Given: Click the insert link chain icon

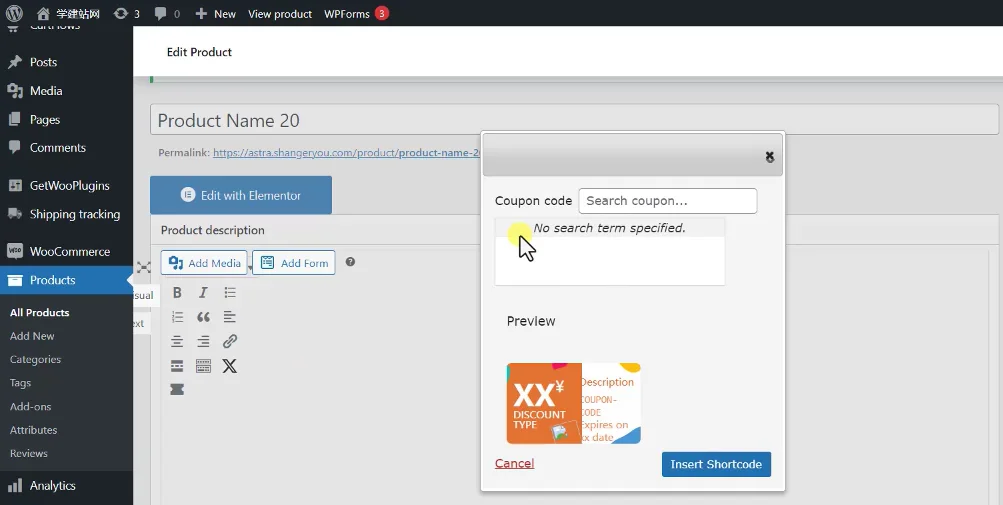Looking at the screenshot, I should [230, 341].
